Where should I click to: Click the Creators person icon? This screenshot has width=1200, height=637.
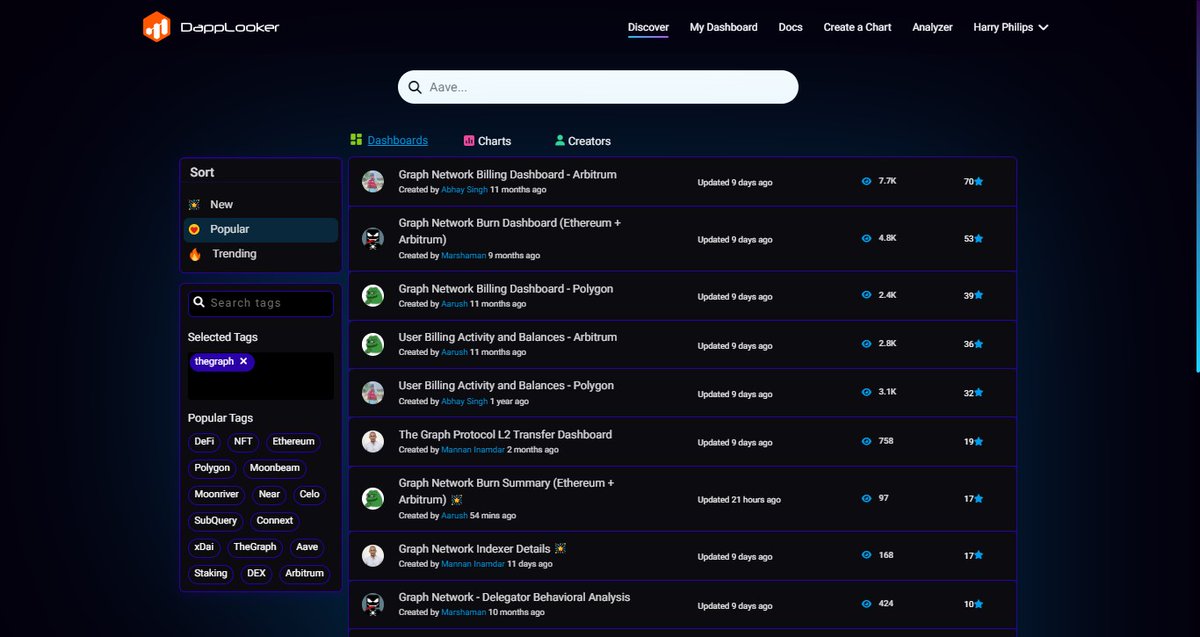click(x=560, y=141)
